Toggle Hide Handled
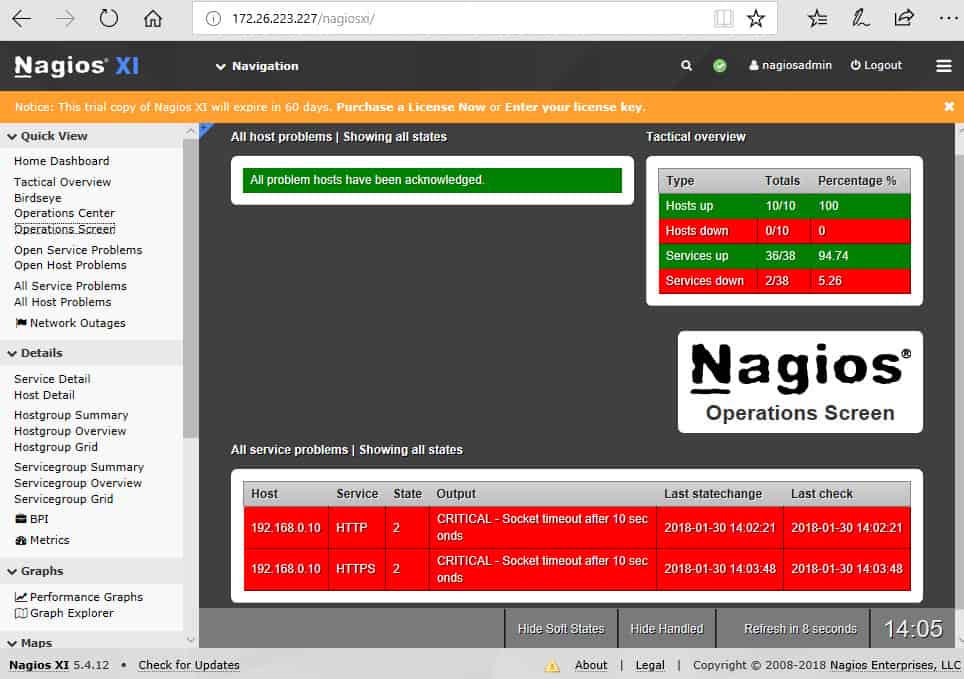The width and height of the screenshot is (964, 679). click(666, 629)
